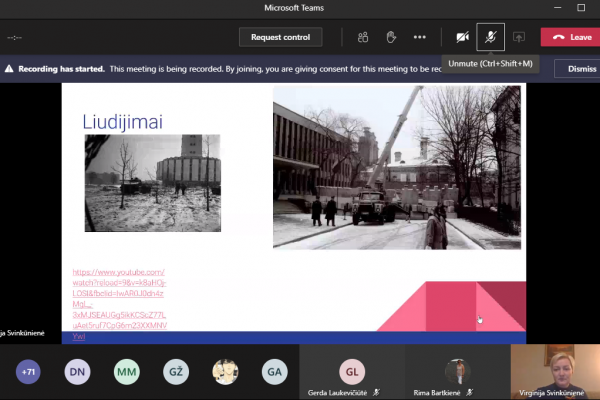The image size is (600, 400).
Task: Select participant avatar MM
Action: pos(127,372)
